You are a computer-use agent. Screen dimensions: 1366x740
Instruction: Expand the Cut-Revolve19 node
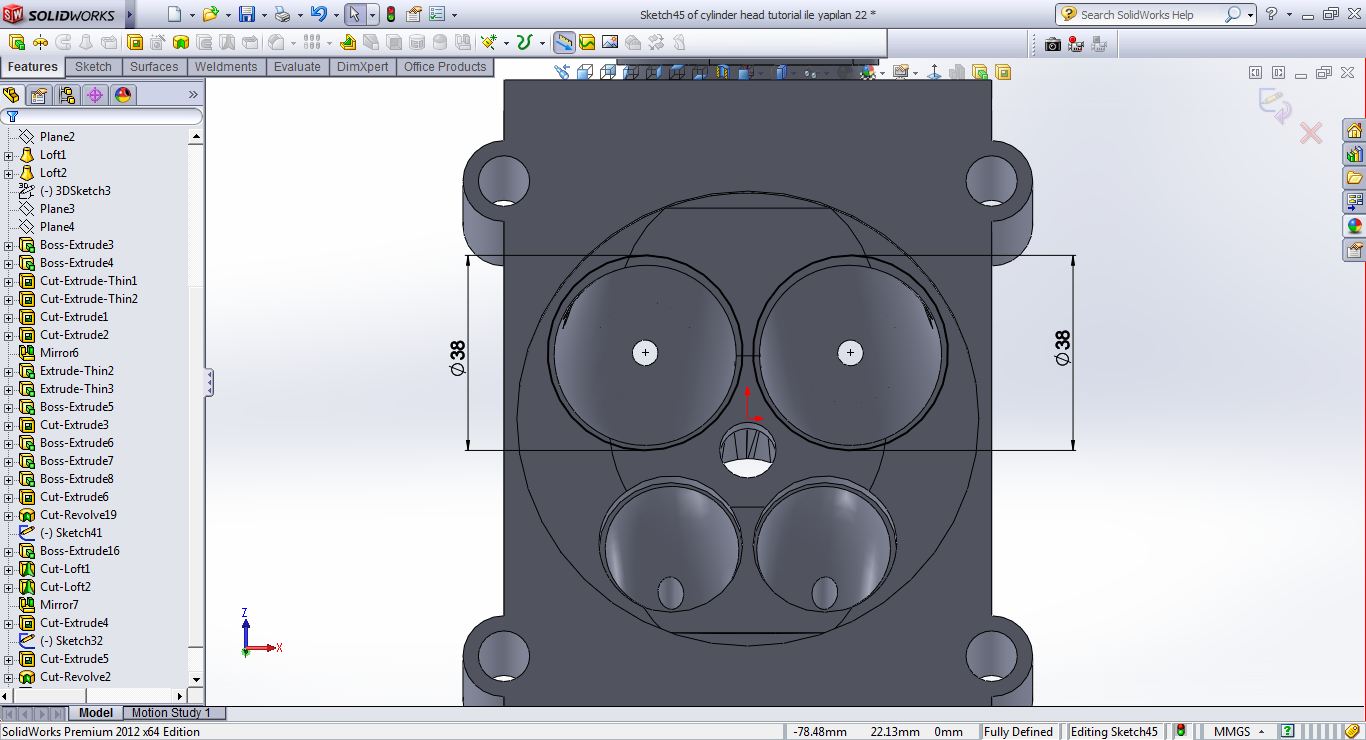click(9, 515)
